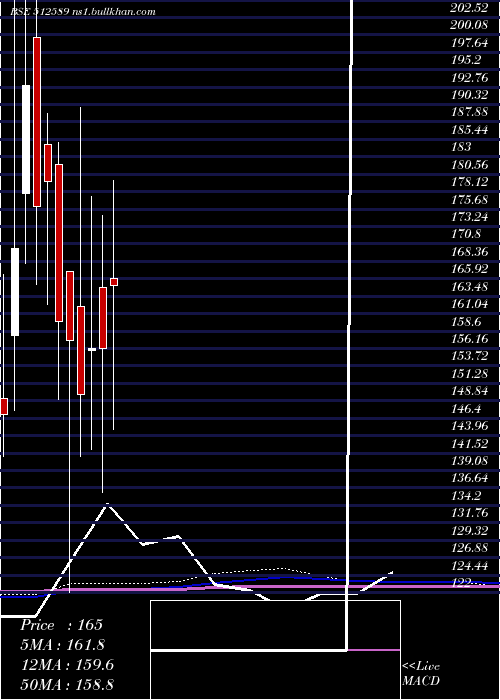Click the price label 146.4
This screenshot has width=500, height=700.
[465, 408]
